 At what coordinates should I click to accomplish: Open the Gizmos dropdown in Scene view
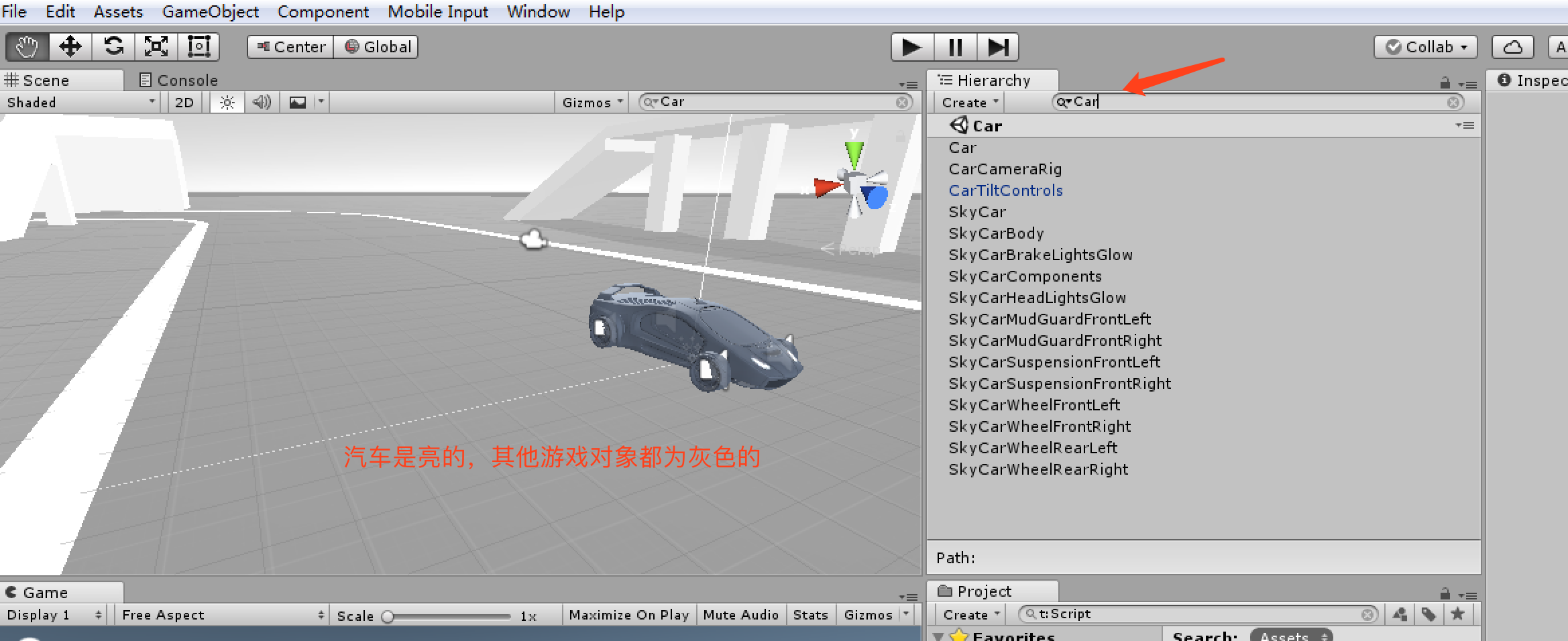[591, 102]
